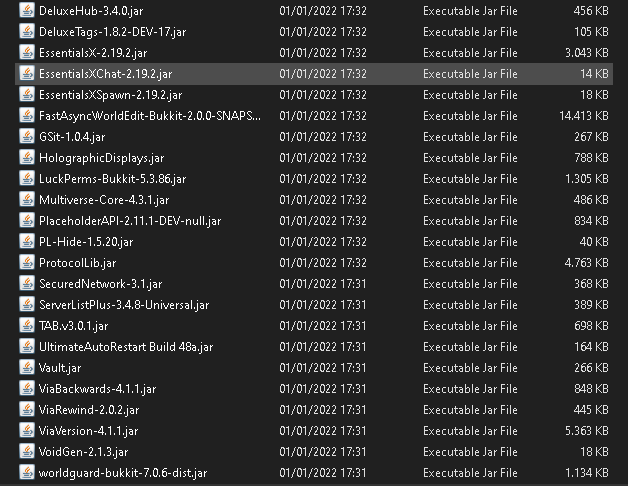Screen dimensions: 628x486
Task: Click the ServerListPlus-3.4.8-Universal.jar entry
Action: click(124, 305)
